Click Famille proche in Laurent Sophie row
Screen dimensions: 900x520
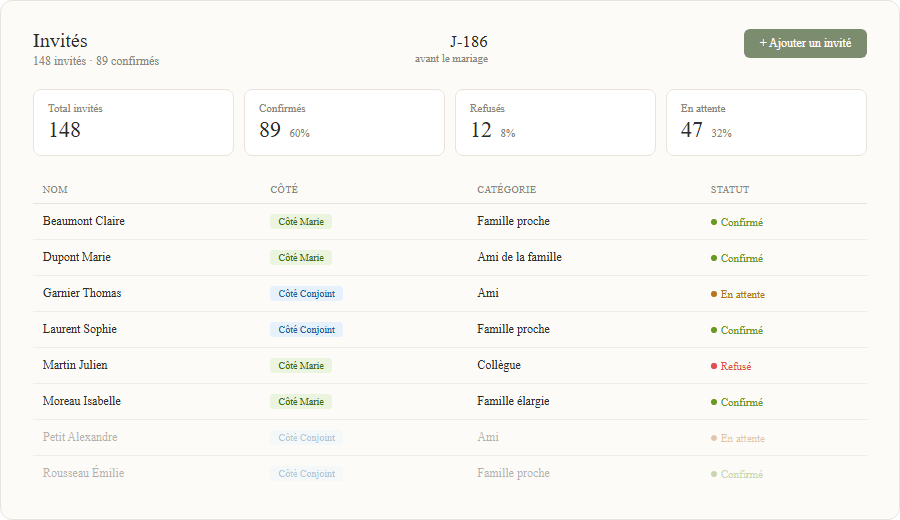(513, 329)
